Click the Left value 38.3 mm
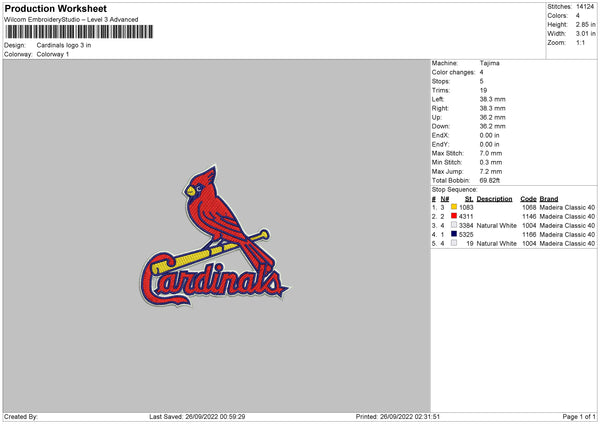The width and height of the screenshot is (600, 424). [x=492, y=99]
